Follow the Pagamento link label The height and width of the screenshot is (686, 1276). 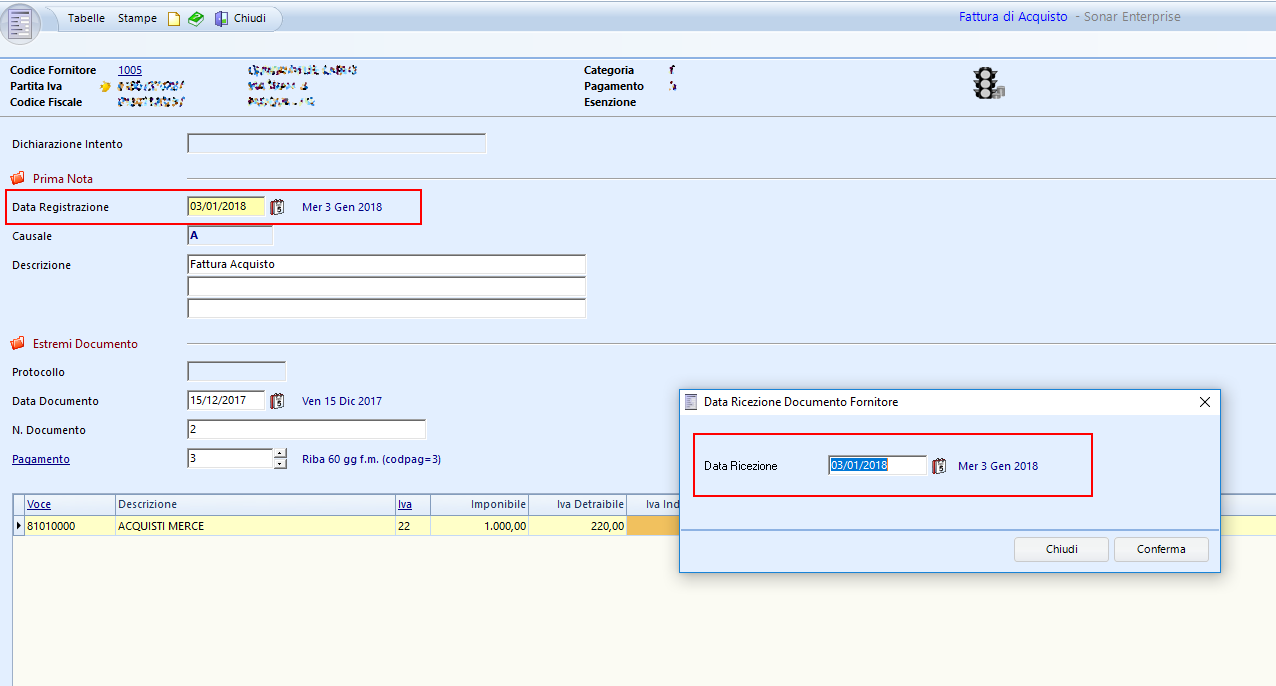pos(41,459)
